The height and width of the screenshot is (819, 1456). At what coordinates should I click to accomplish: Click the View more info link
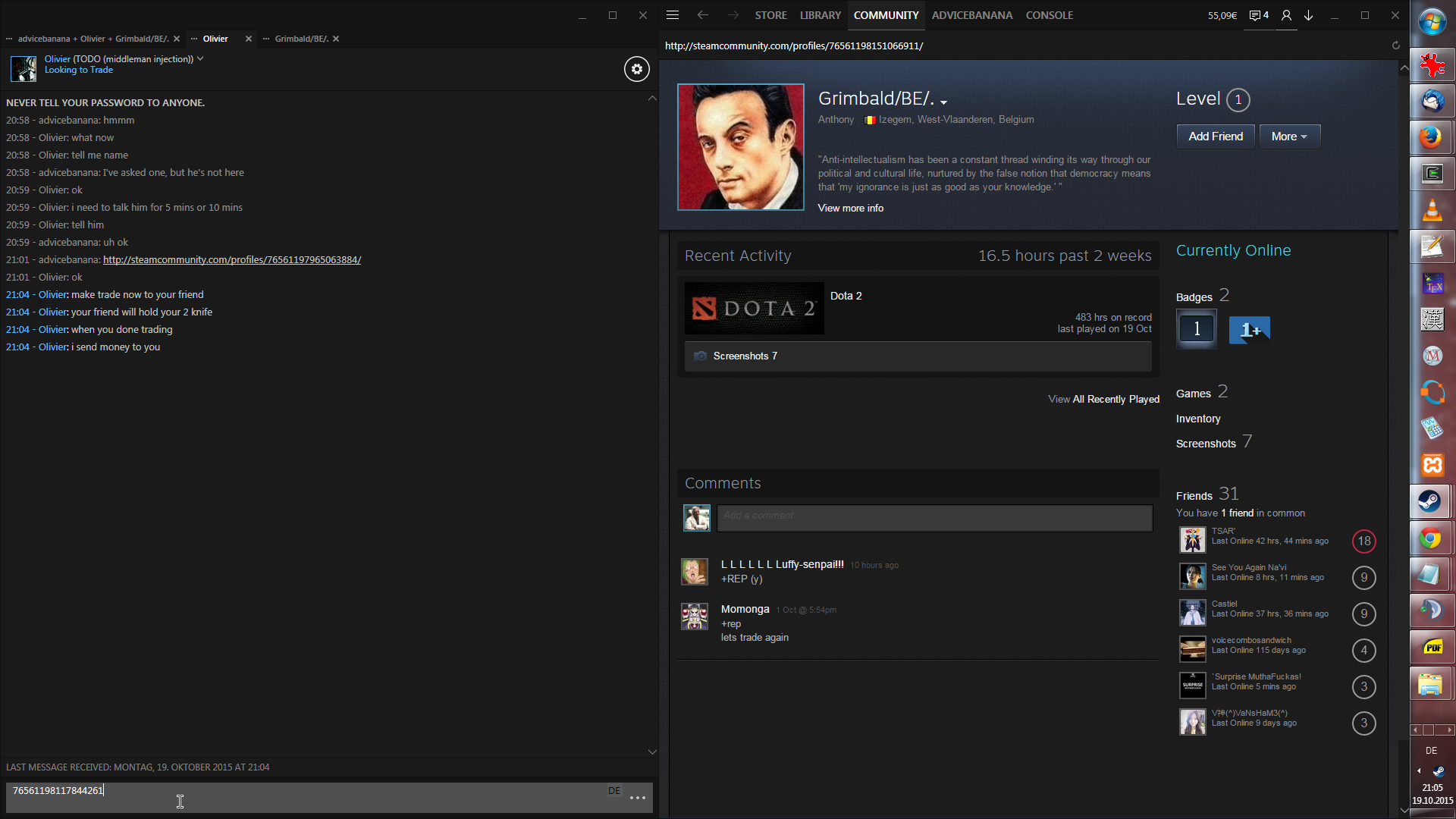(x=850, y=209)
